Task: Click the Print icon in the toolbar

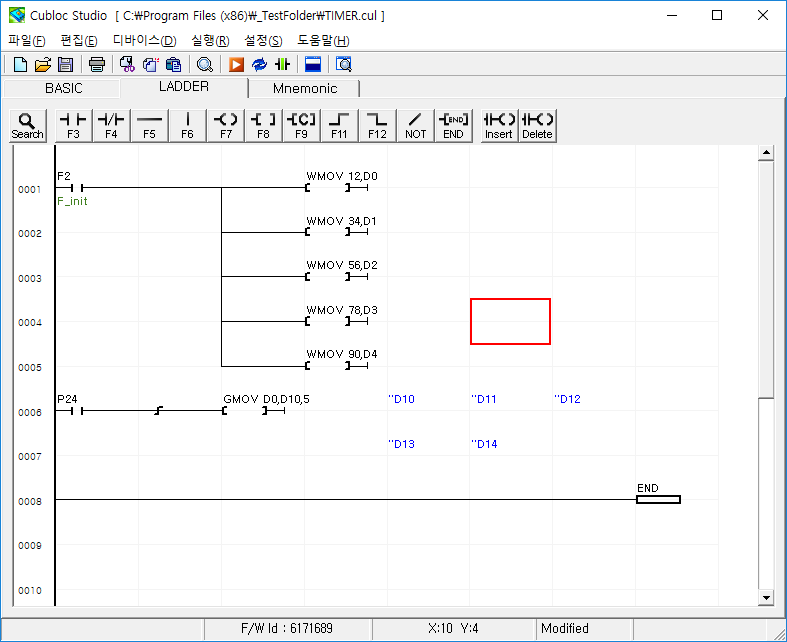Action: coord(97,65)
